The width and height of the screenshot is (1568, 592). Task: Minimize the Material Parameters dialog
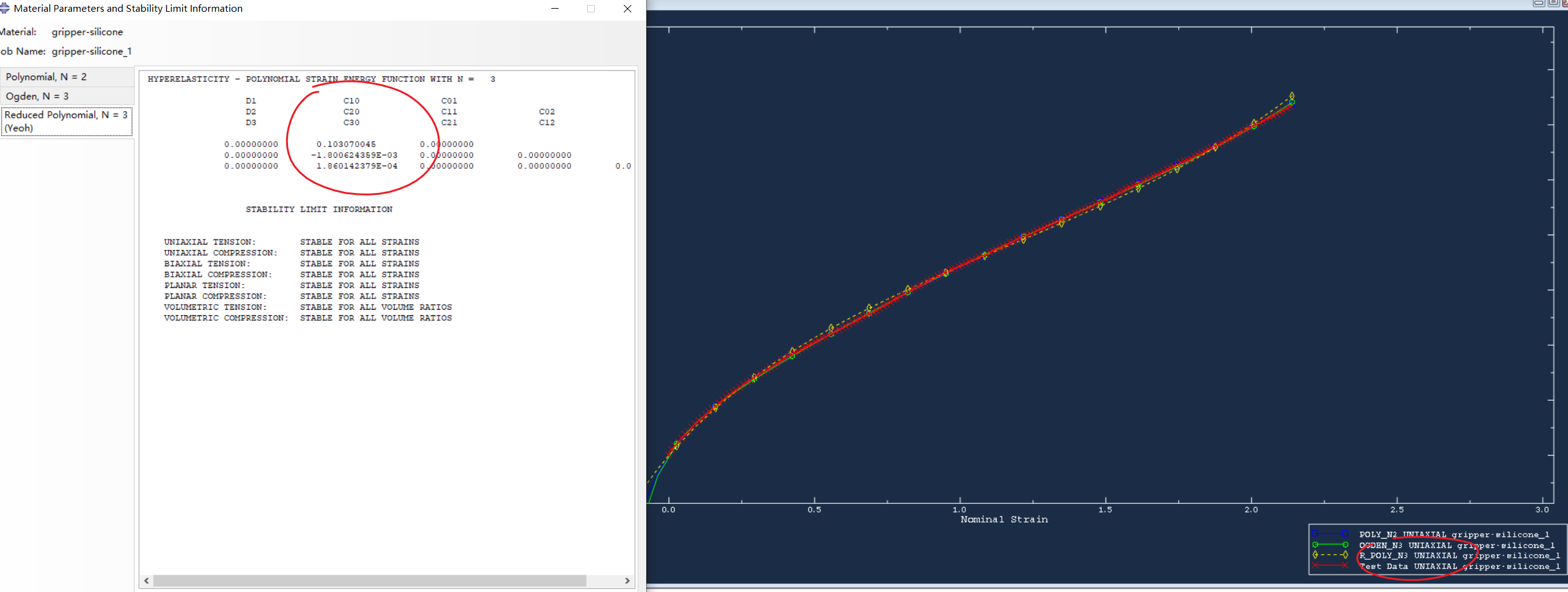554,9
